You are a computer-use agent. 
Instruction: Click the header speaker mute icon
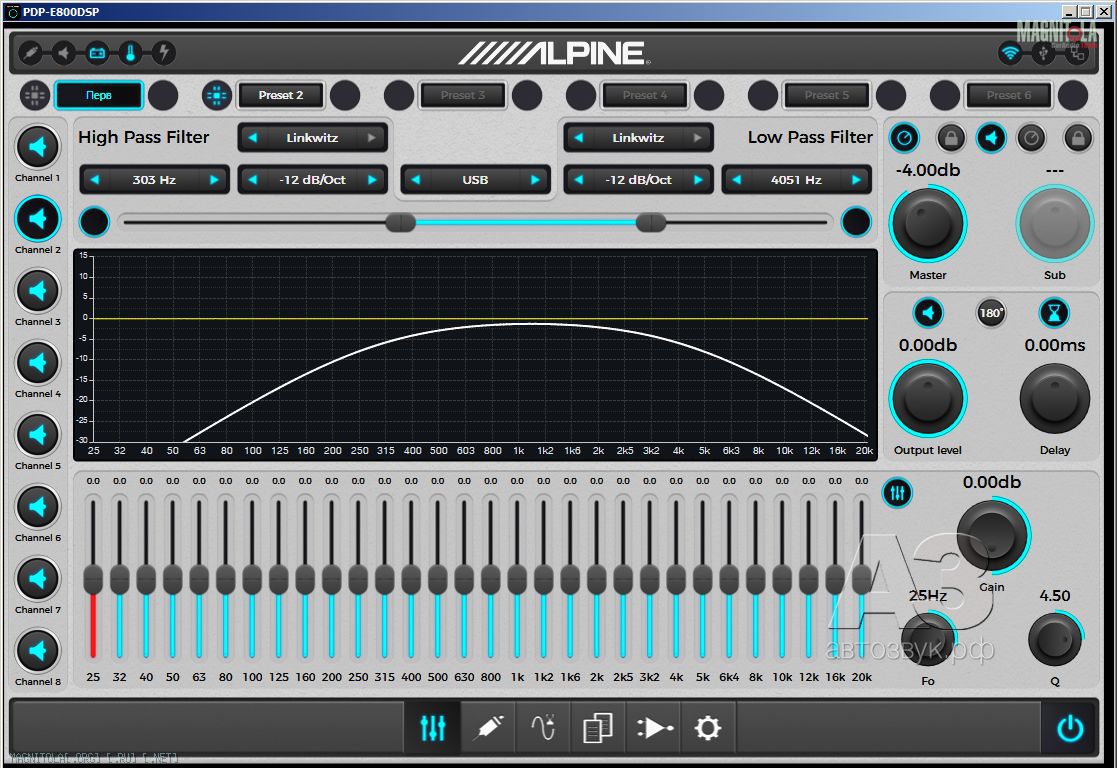tap(63, 53)
